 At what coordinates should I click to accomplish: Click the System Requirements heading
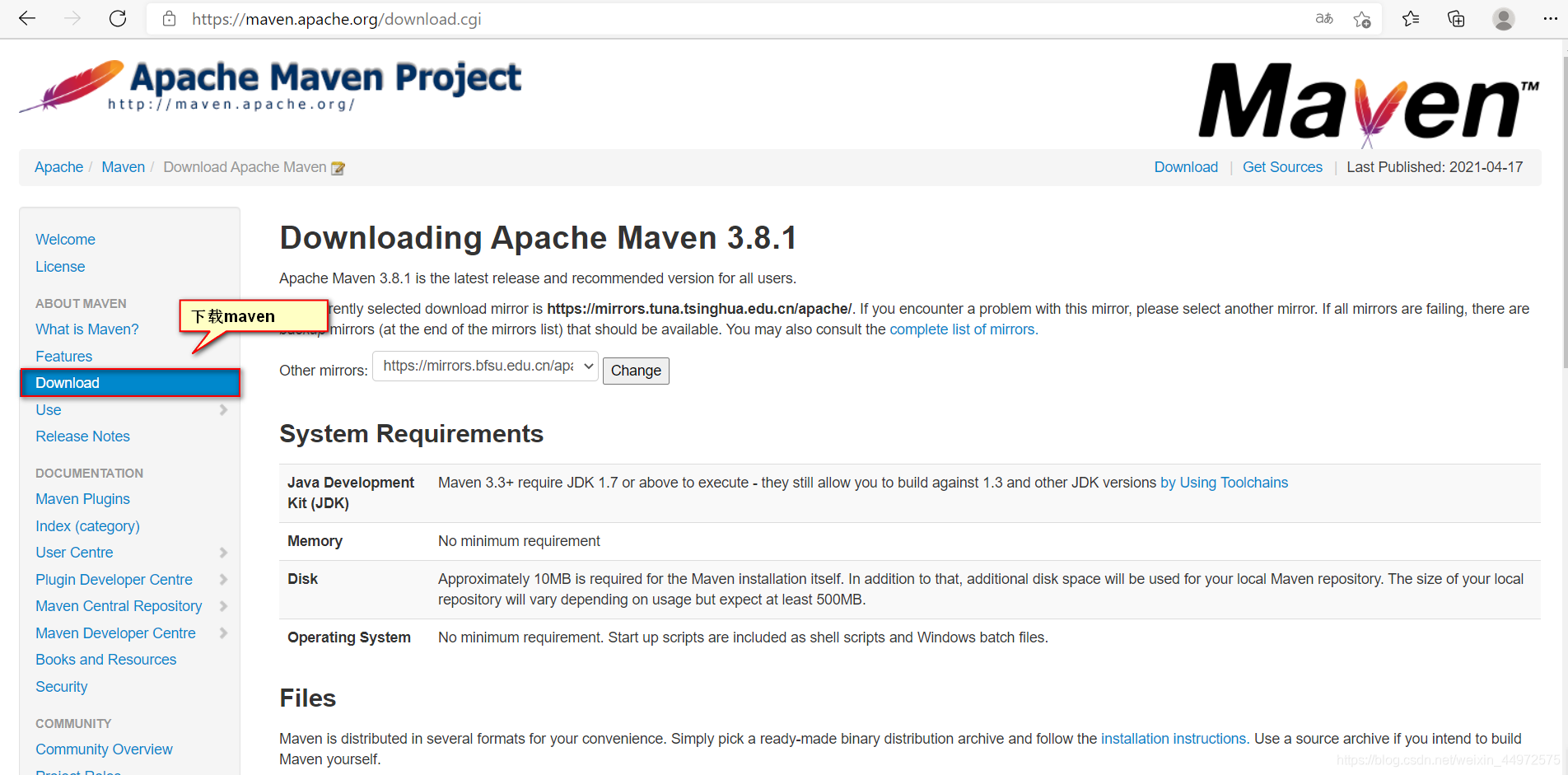[x=412, y=434]
